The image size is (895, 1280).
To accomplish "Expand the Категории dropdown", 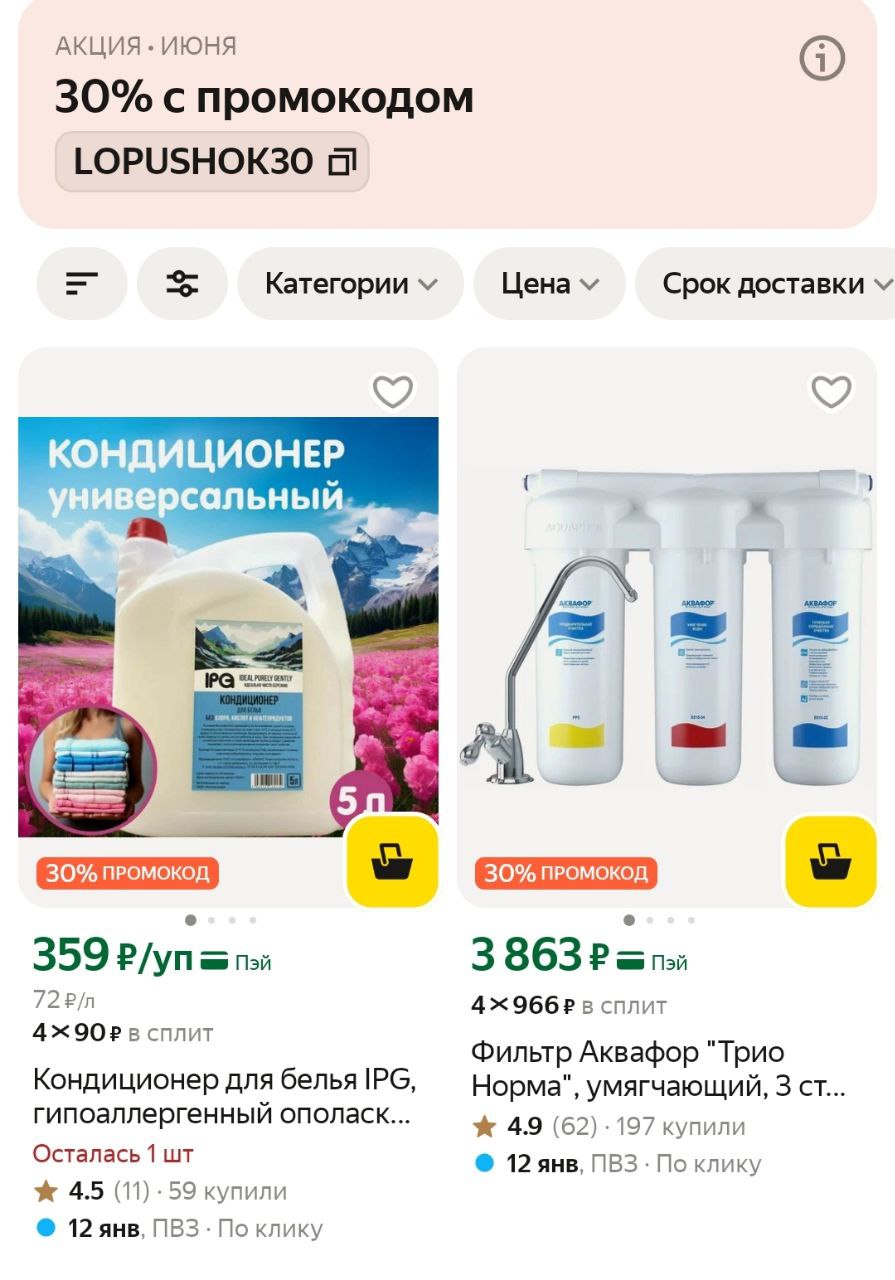I will click(350, 284).
